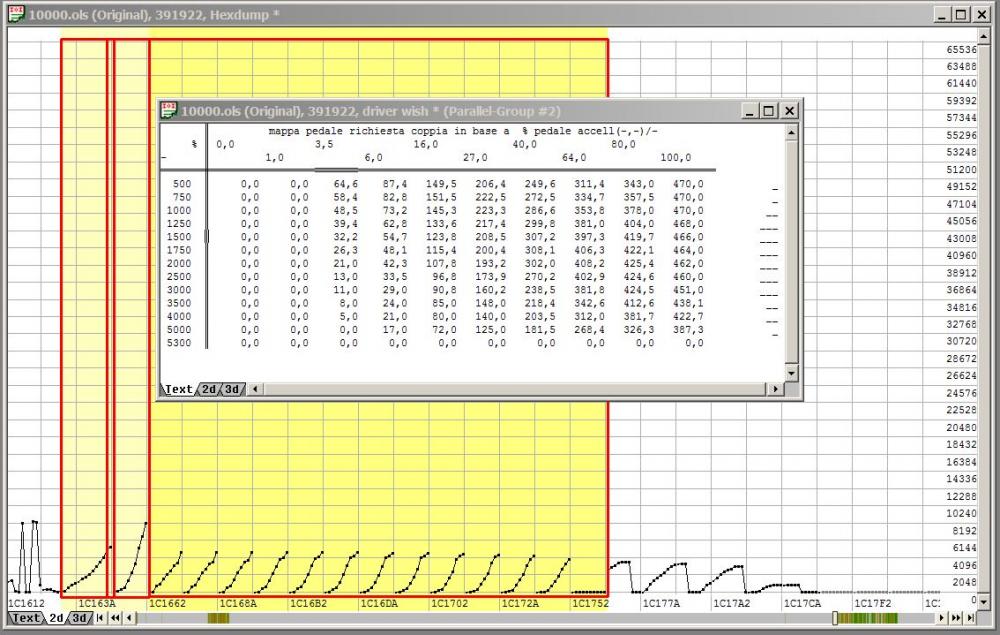Maximize the driver wish map window

tap(769, 111)
